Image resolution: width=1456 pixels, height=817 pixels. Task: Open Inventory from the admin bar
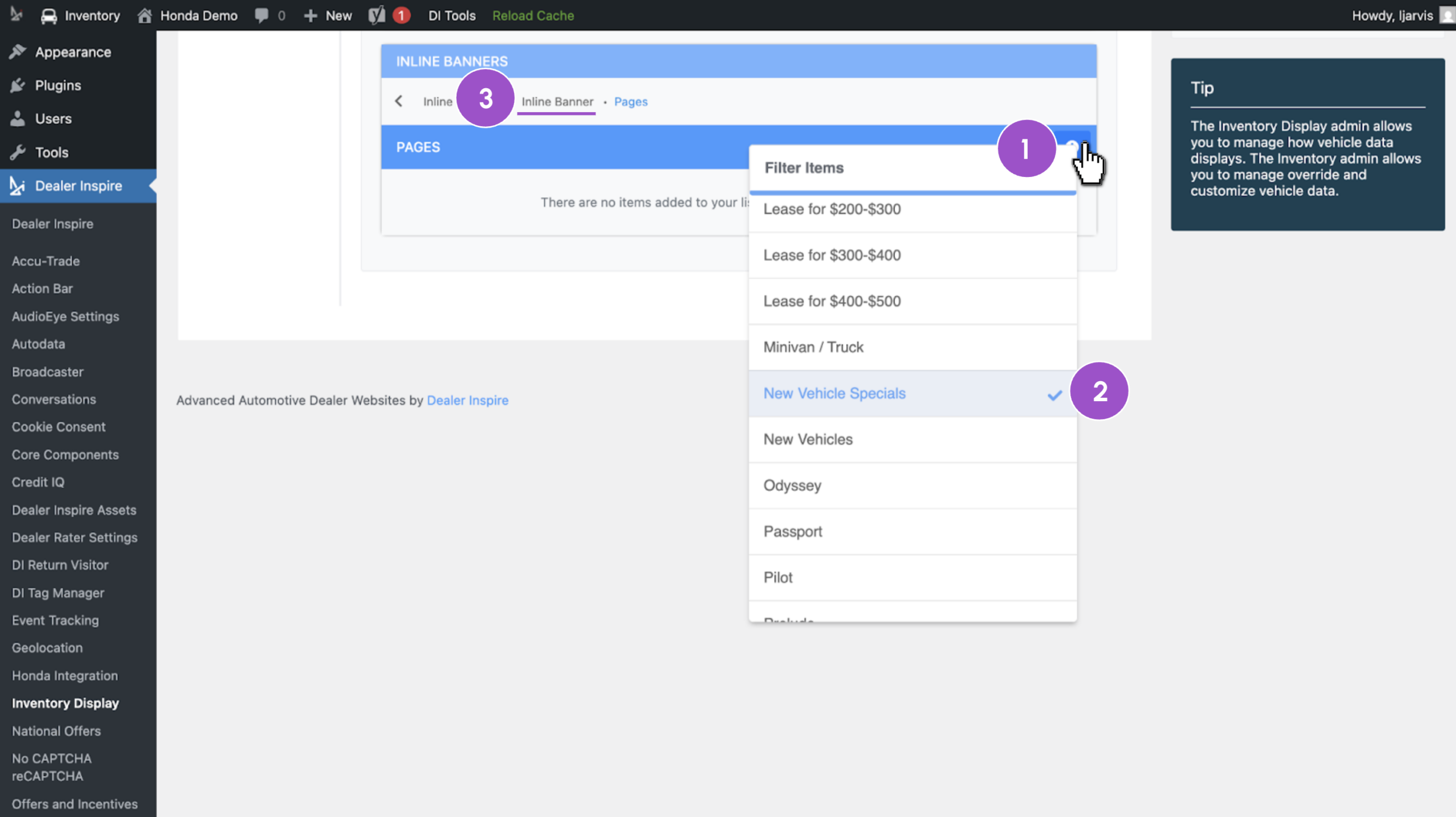click(80, 15)
